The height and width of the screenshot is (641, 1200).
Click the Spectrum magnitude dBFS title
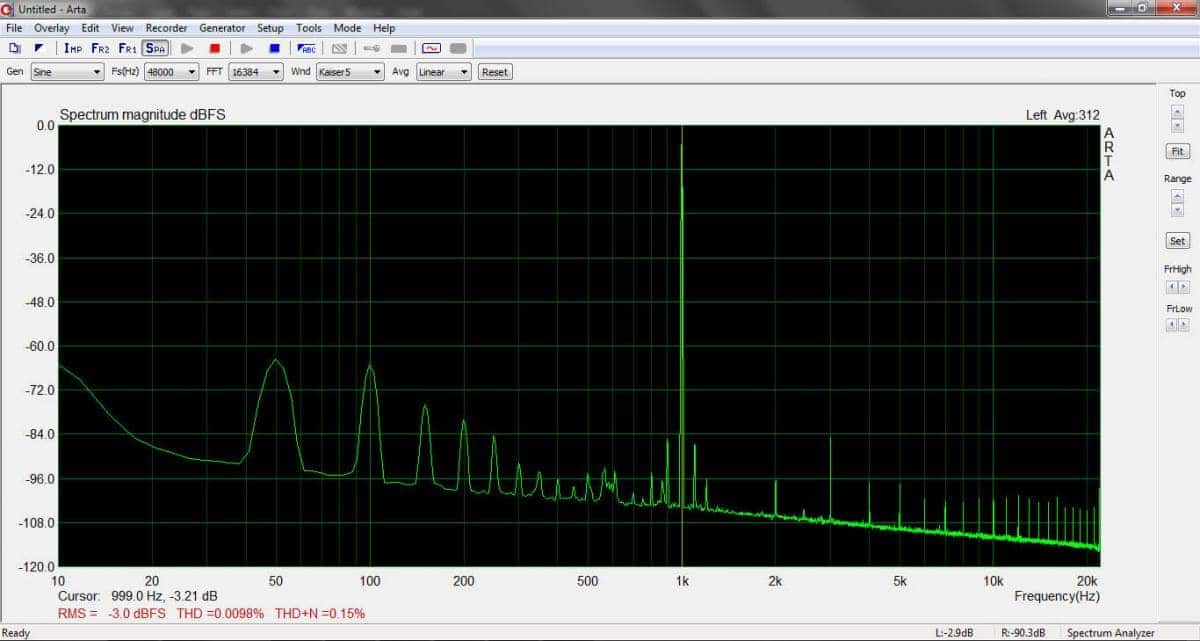[143, 115]
